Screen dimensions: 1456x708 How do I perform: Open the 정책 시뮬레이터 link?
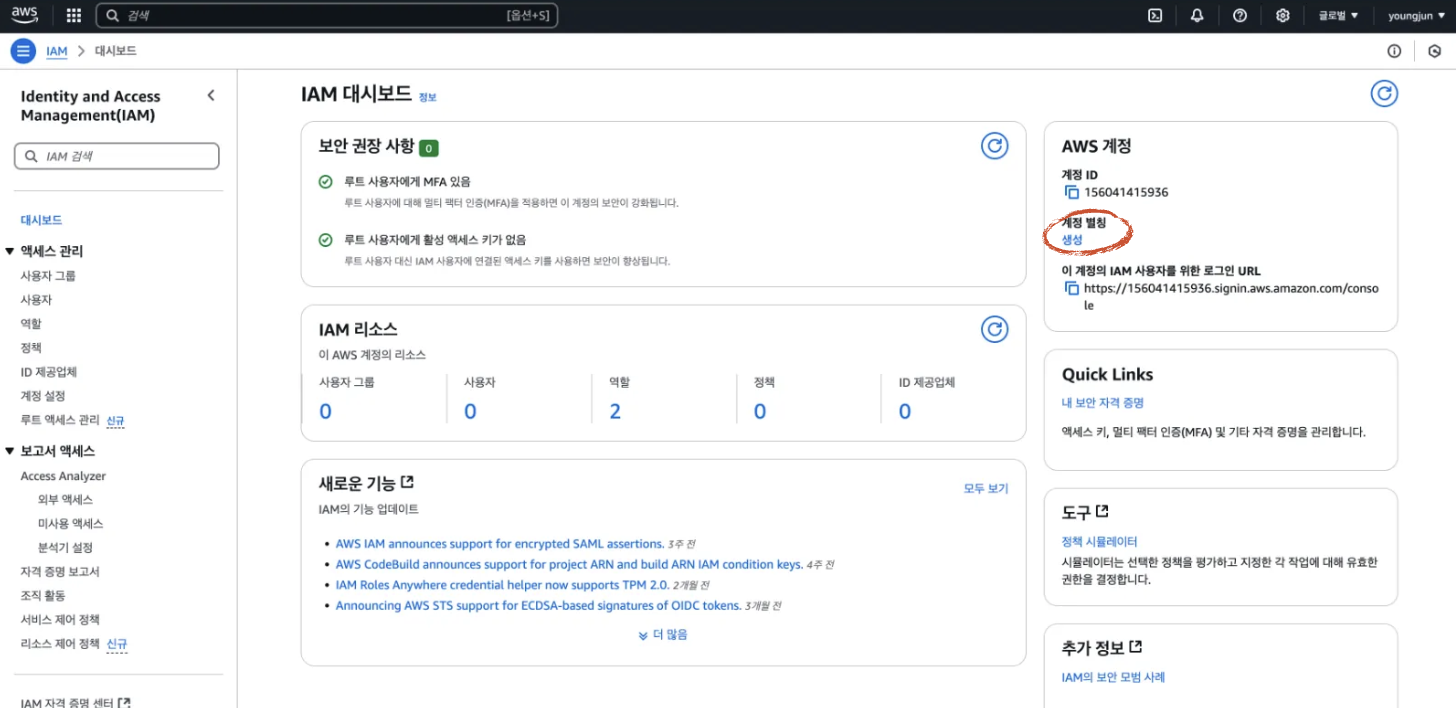coord(1099,541)
